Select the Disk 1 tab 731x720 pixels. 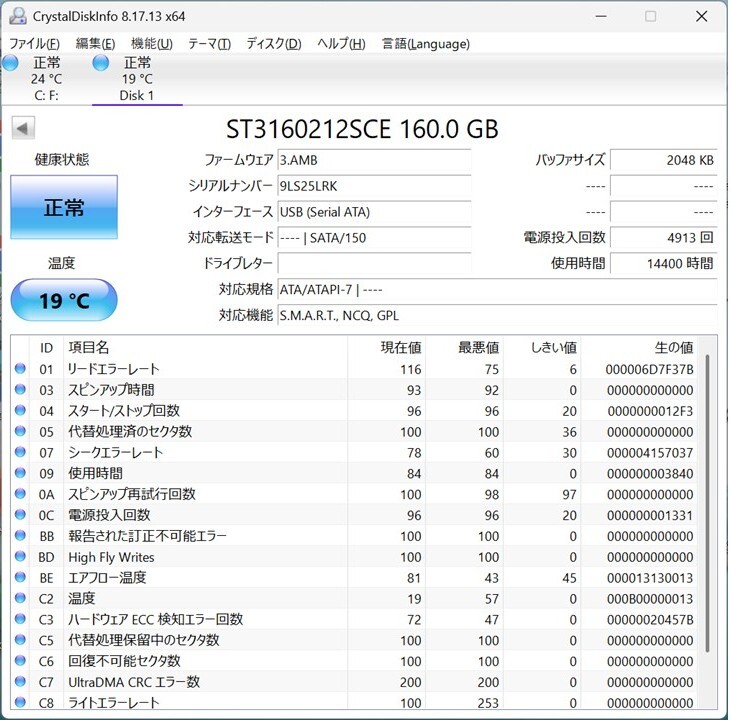137,79
